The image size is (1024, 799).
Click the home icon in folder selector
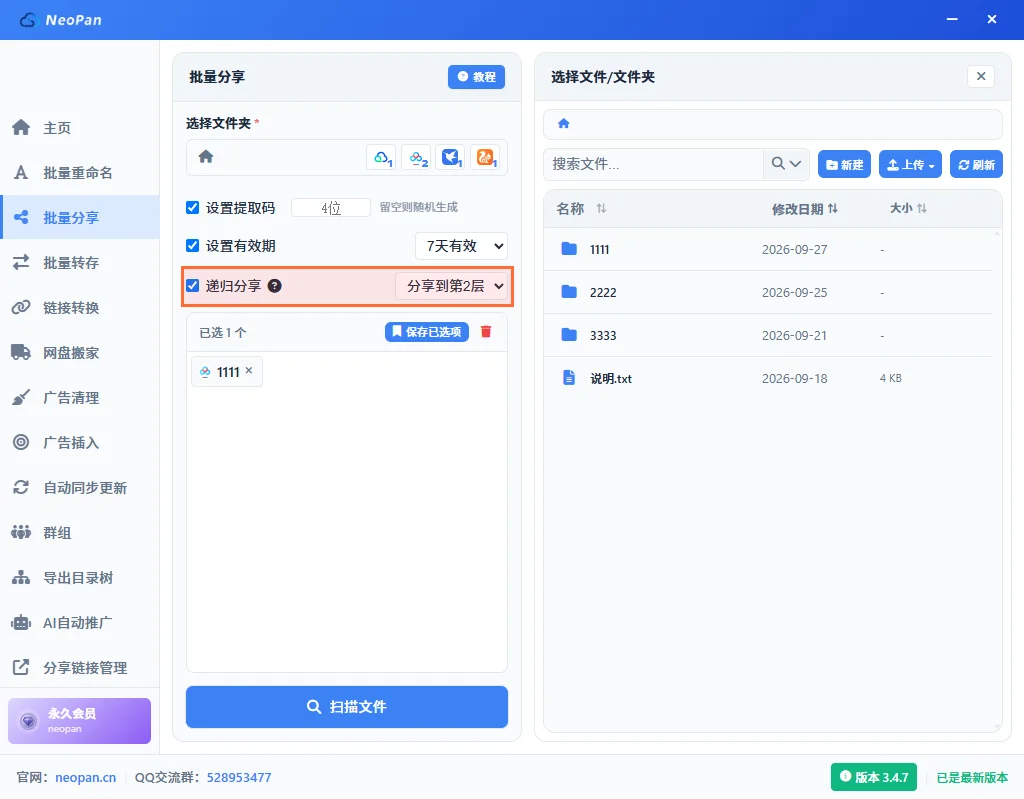[206, 157]
